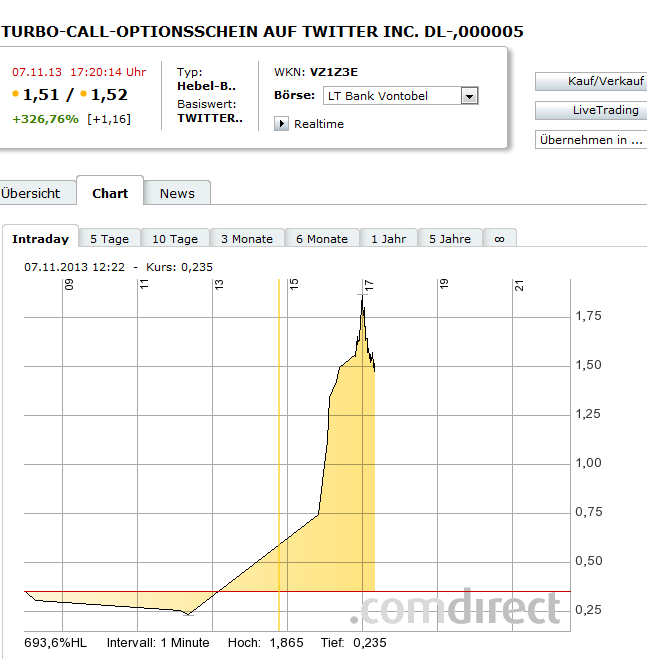Switch to the Übersicht tab
This screenshot has height=659, width=647.
tap(31, 193)
